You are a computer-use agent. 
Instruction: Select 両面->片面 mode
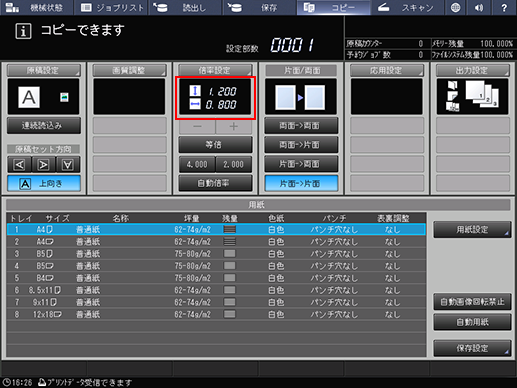click(301, 145)
